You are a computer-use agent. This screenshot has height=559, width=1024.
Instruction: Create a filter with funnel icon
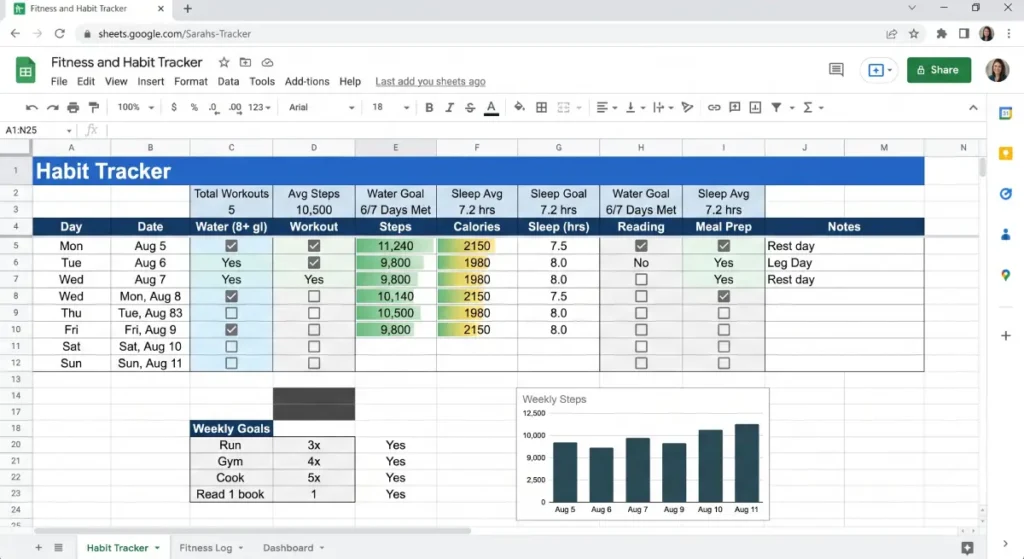[776, 108]
